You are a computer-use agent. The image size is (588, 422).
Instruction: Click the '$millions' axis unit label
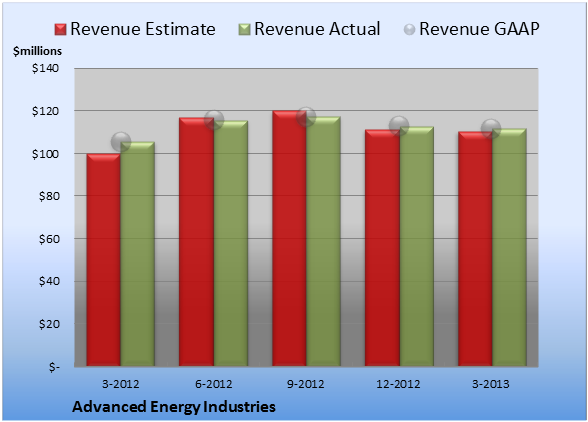37,51
